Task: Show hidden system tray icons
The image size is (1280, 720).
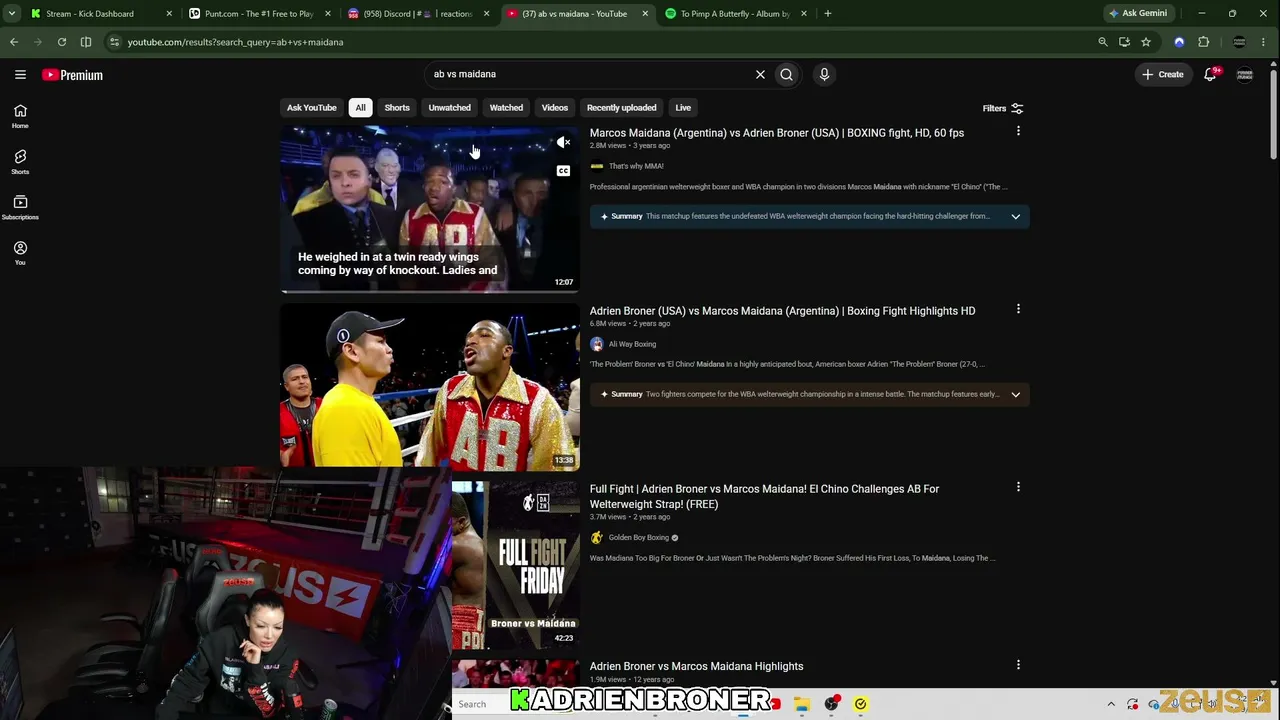Action: click(1111, 704)
